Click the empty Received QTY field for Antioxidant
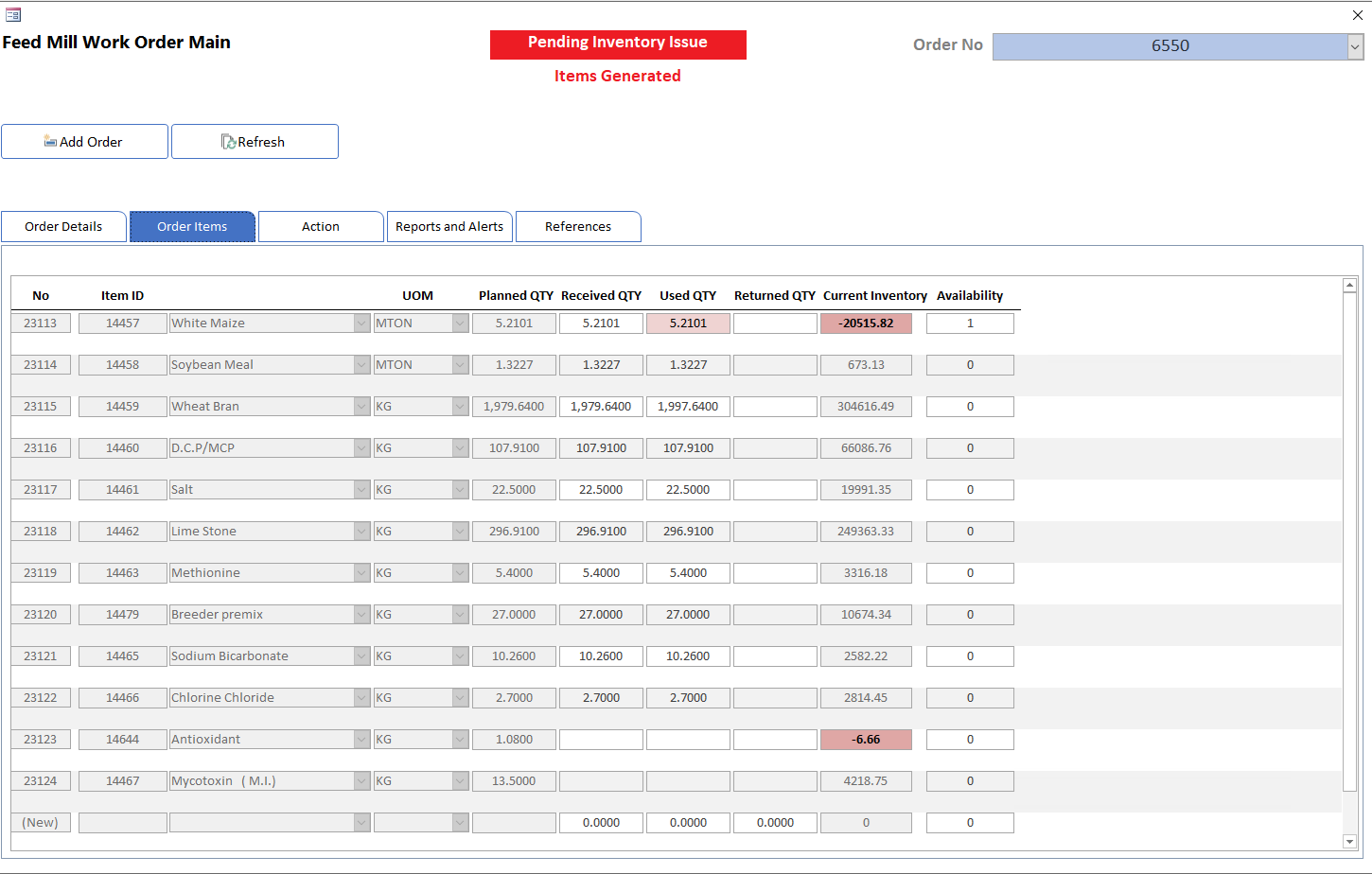The width and height of the screenshot is (1372, 874). pyautogui.click(x=601, y=740)
